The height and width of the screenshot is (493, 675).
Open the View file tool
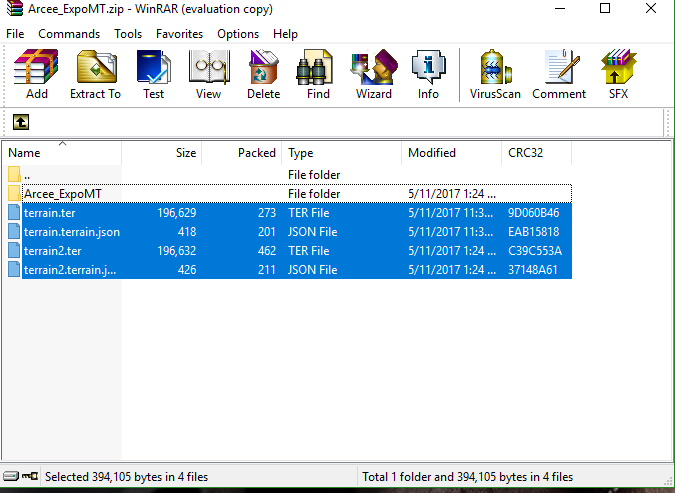point(208,75)
